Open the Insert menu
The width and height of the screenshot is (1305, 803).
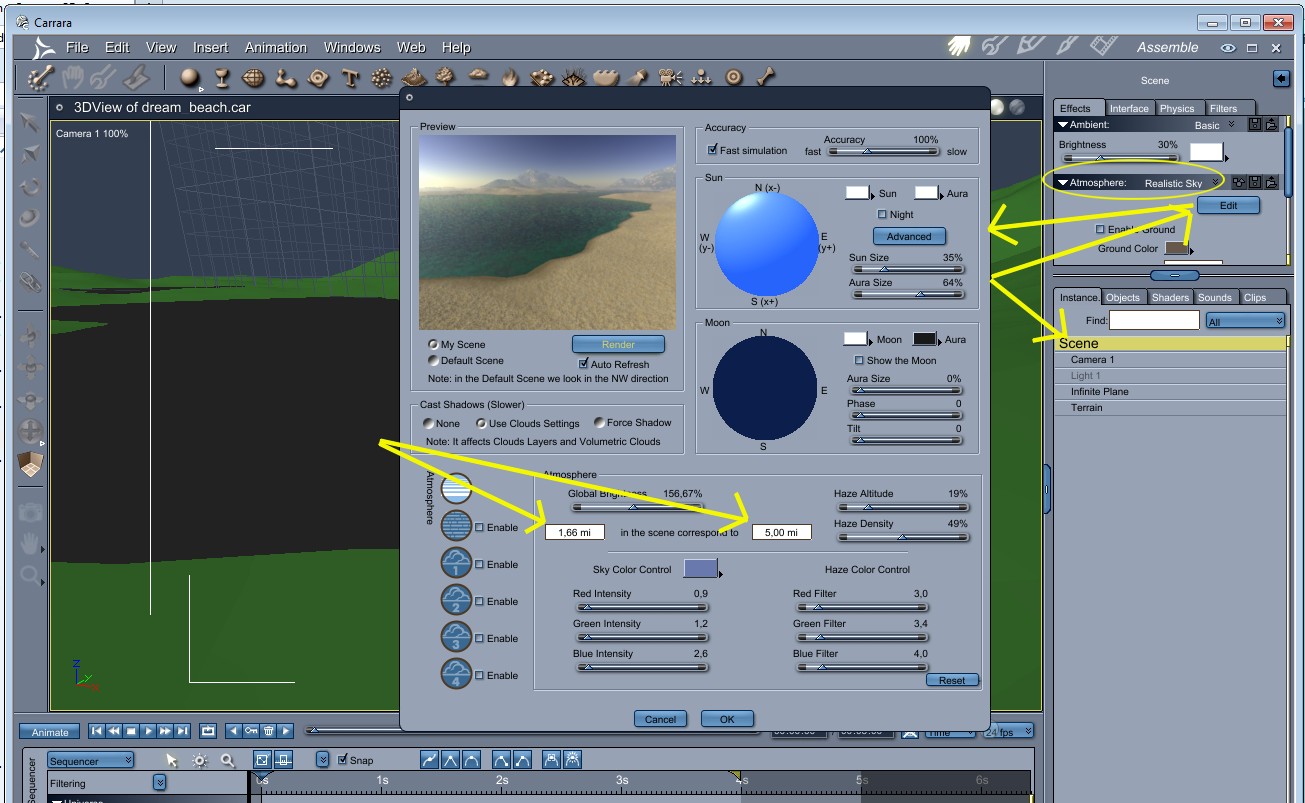pyautogui.click(x=210, y=47)
